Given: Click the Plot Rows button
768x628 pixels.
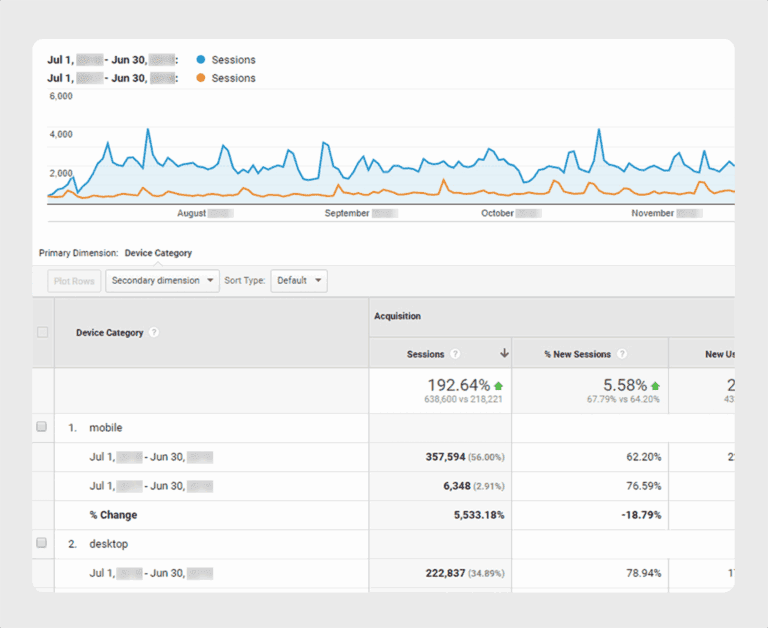Looking at the screenshot, I should pos(75,281).
